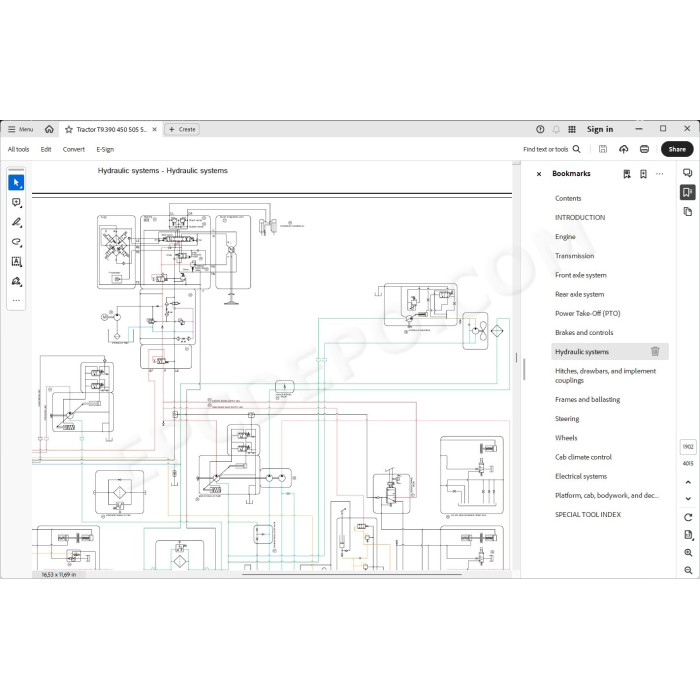Star the Tractor T9 document tab
The image size is (700, 700).
(x=69, y=129)
